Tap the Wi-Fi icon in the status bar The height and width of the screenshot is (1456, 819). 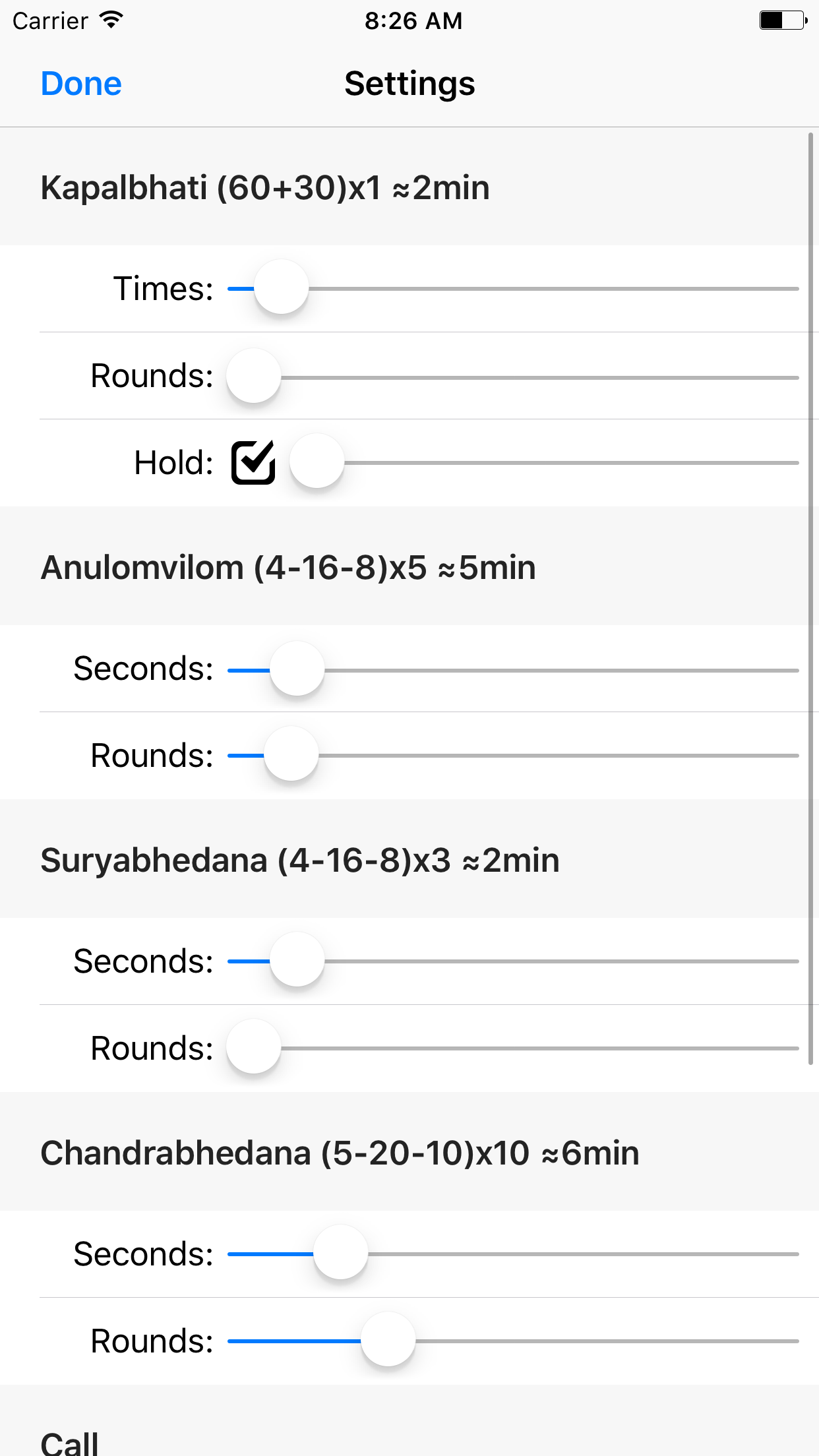pos(111,19)
